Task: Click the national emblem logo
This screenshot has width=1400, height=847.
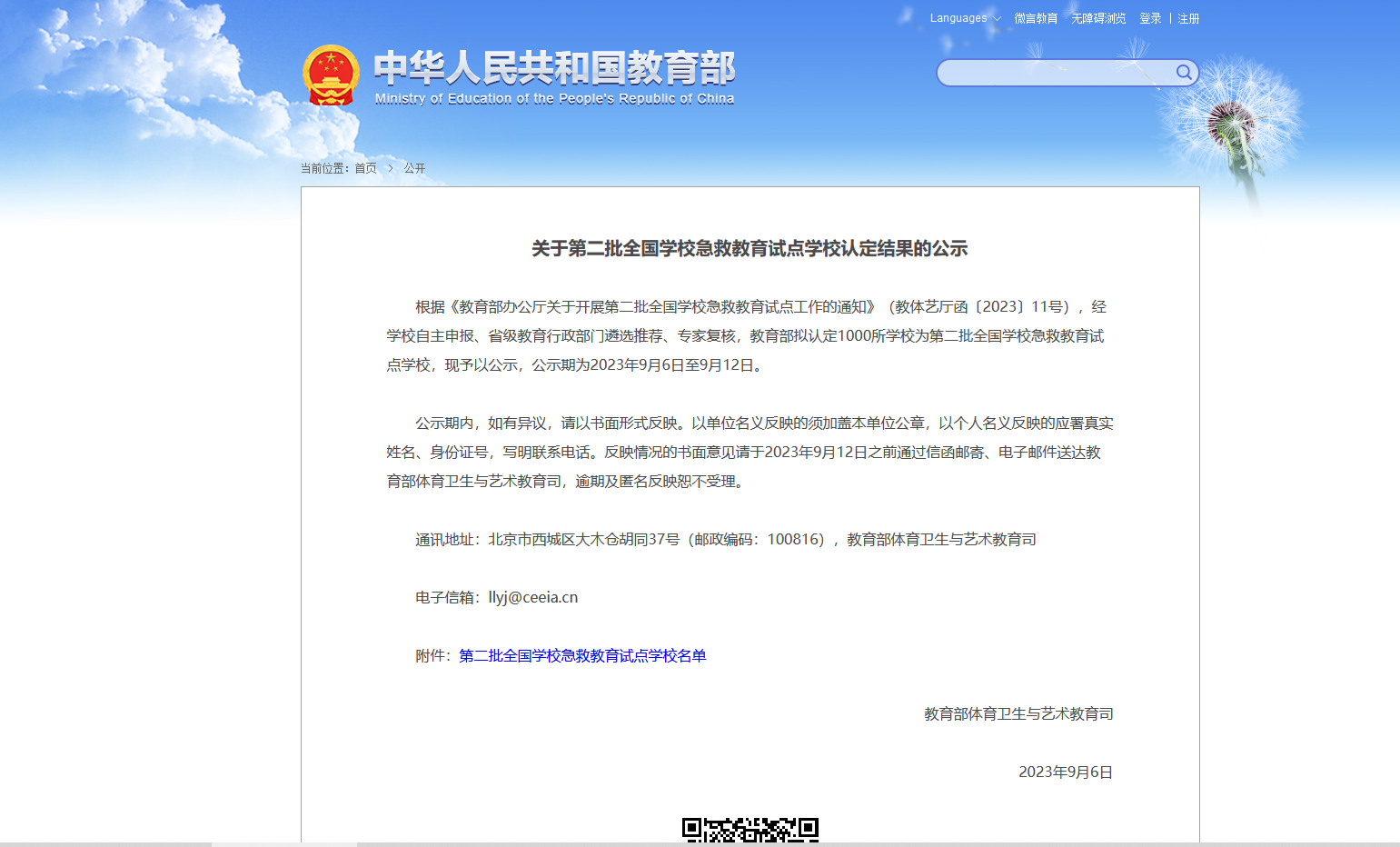Action: [331, 75]
